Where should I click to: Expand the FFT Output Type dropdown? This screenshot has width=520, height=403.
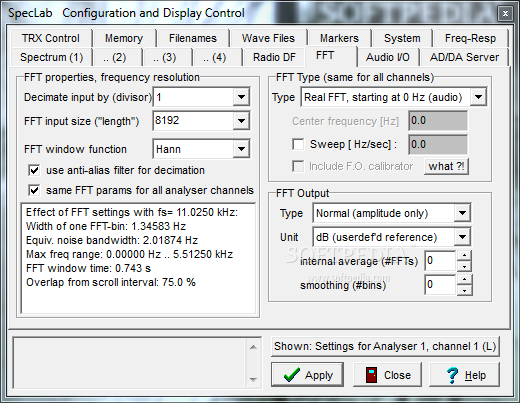462,213
